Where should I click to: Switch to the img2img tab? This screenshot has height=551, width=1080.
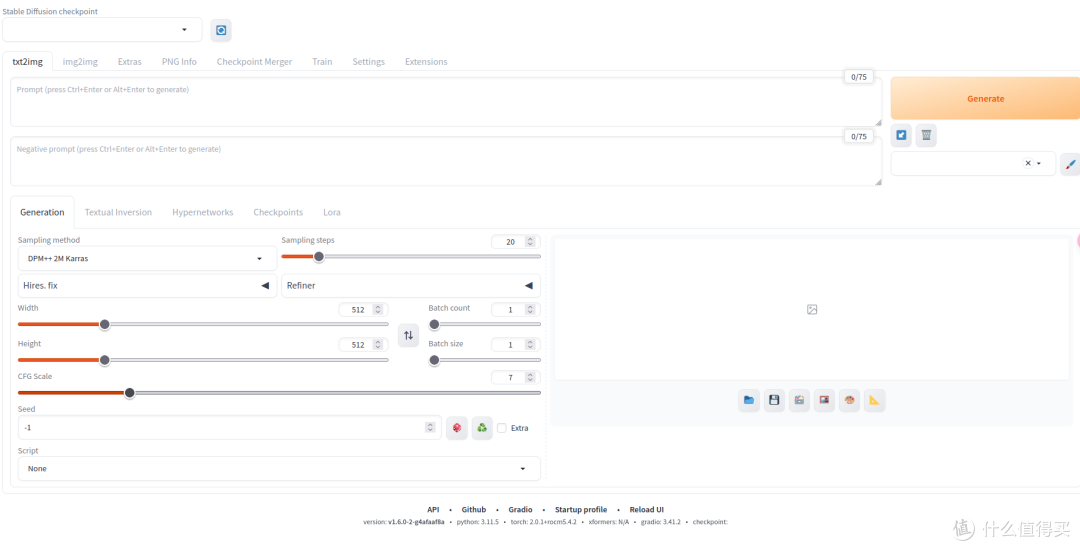click(80, 62)
